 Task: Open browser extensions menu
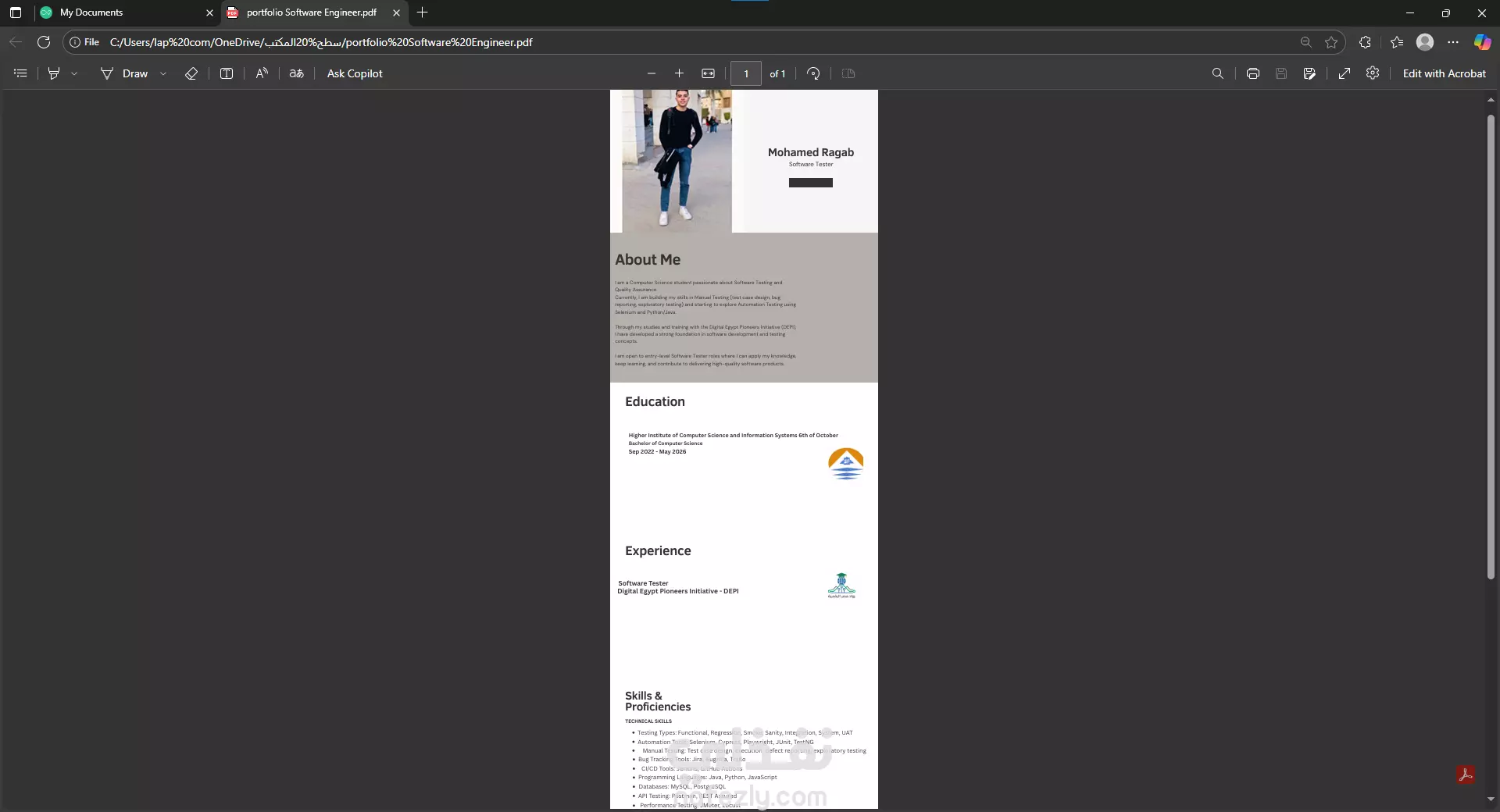point(1365,42)
